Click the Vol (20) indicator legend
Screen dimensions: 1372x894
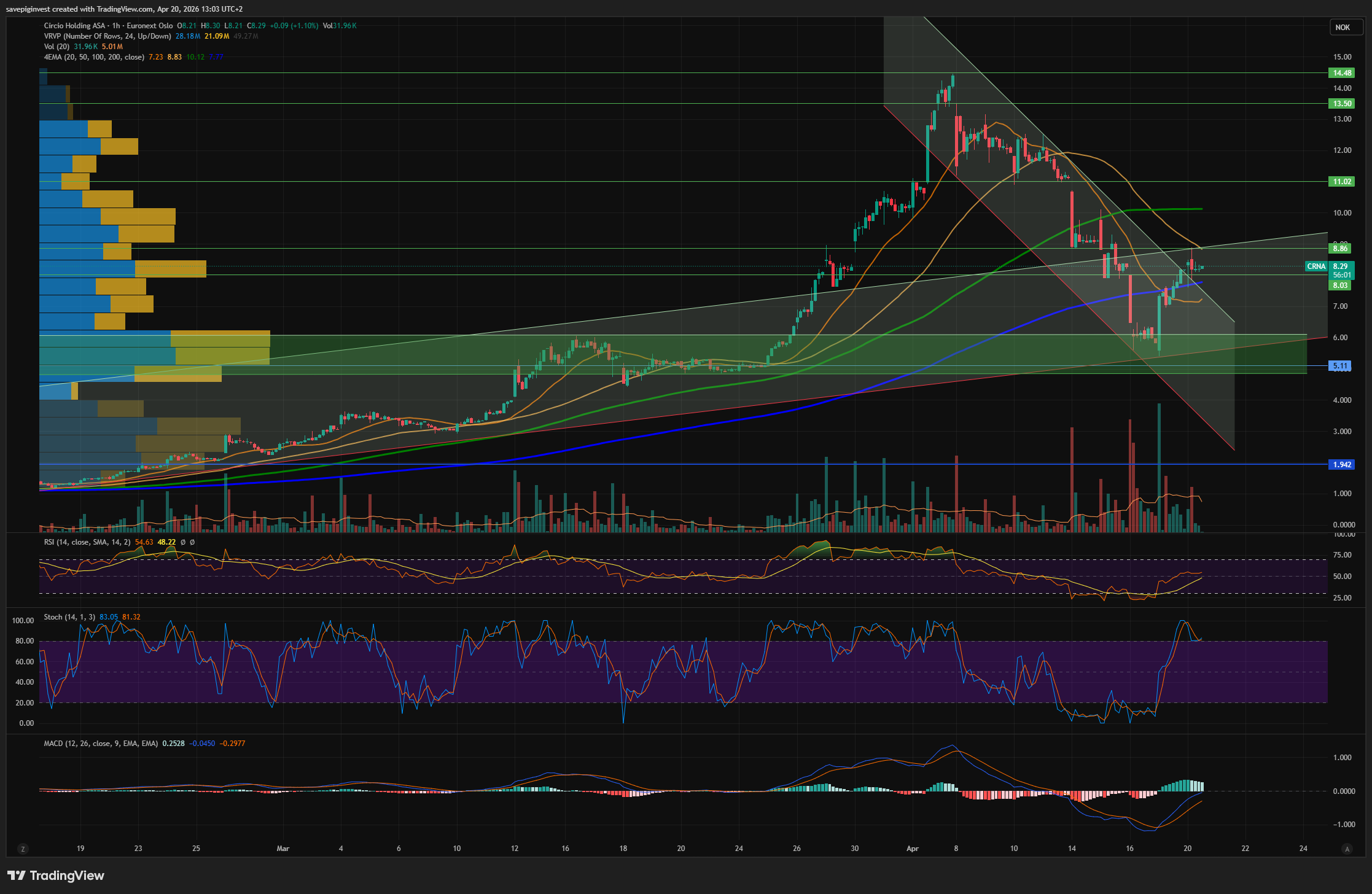(57, 47)
